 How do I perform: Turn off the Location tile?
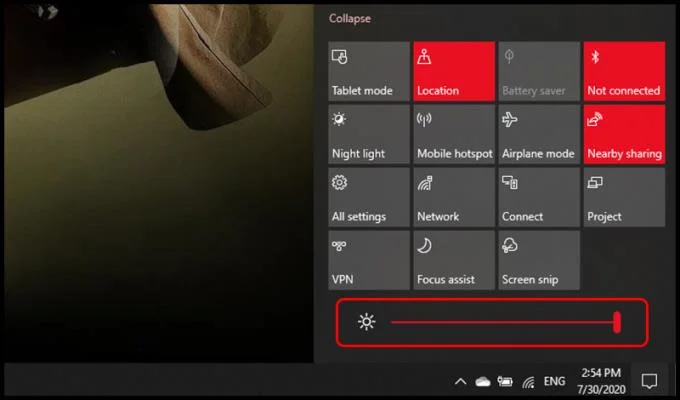coord(454,72)
